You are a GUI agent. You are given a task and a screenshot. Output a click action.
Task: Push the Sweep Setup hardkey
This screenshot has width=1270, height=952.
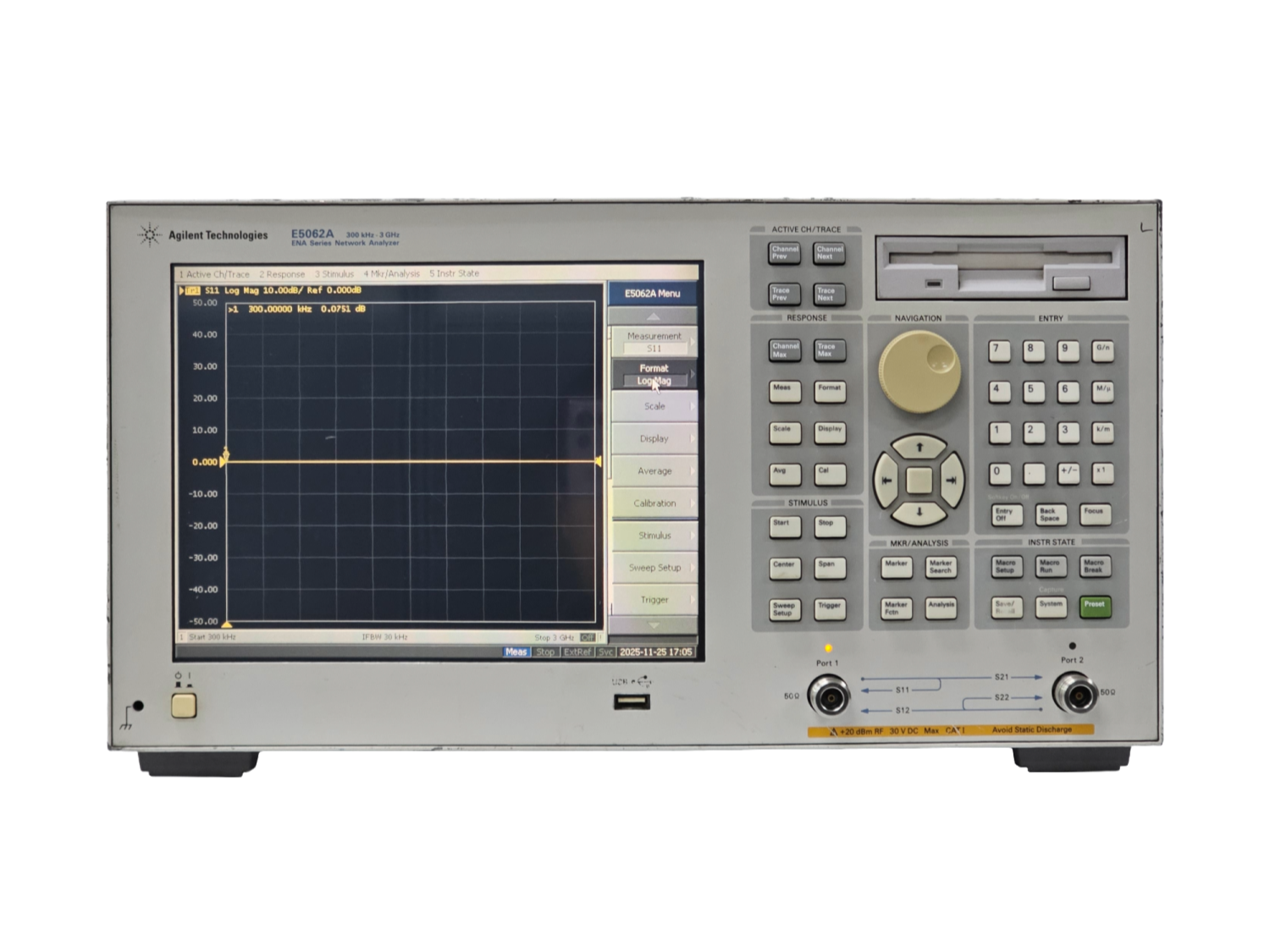point(785,608)
